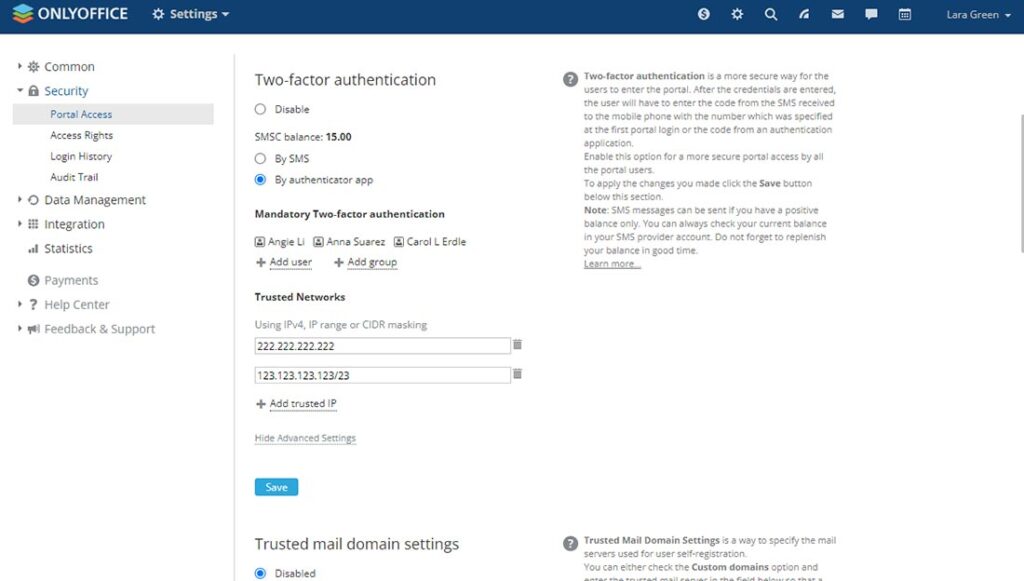Viewport: 1024px width, 581px height.
Task: Click the Common label in sidebar
Action: pos(69,67)
